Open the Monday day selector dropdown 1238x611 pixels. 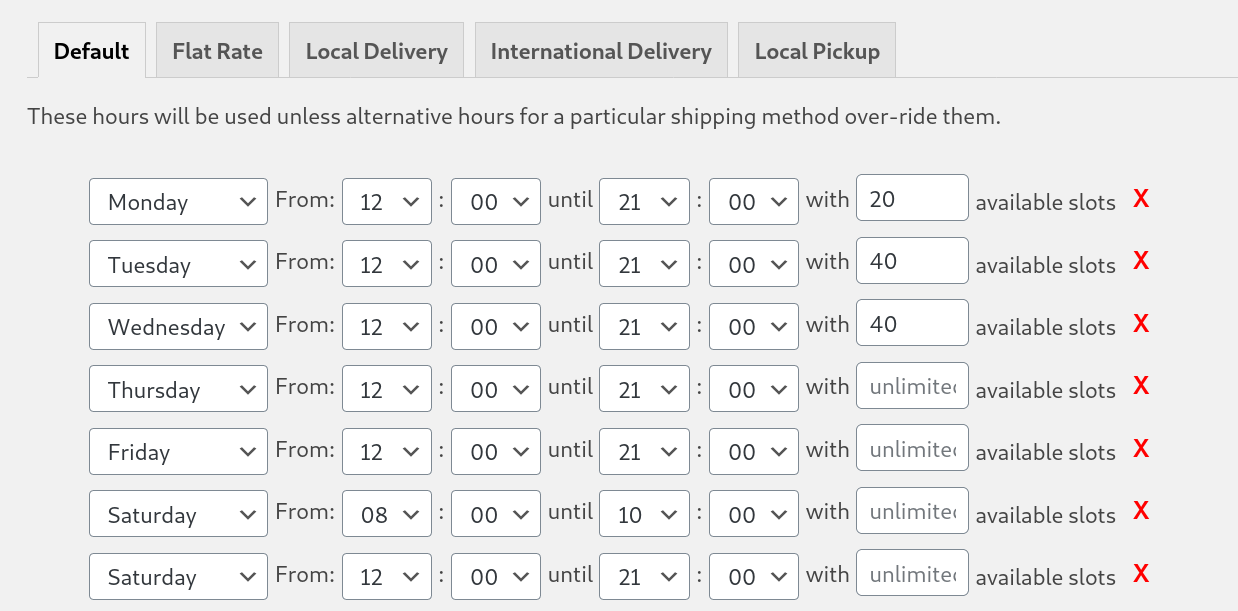178,201
